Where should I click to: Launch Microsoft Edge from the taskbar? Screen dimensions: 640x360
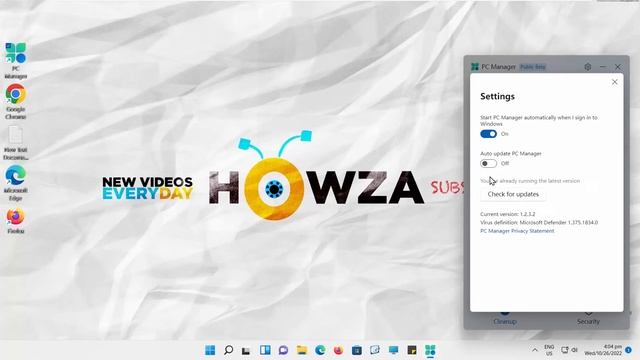320,350
